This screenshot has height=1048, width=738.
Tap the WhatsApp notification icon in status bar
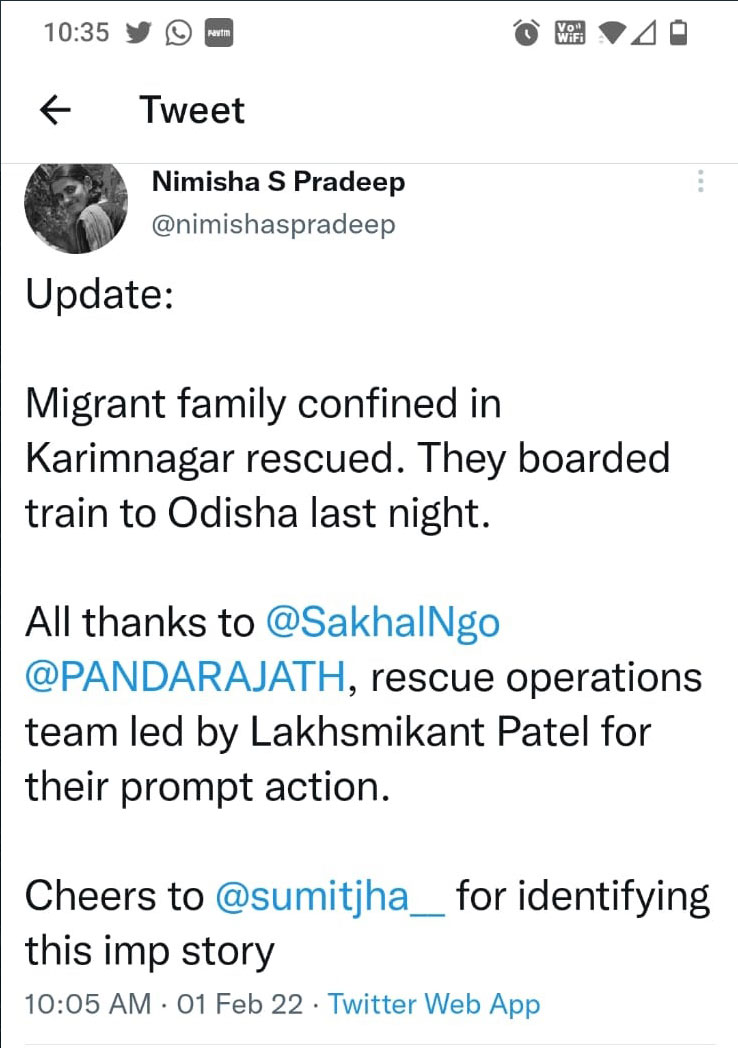tap(178, 32)
